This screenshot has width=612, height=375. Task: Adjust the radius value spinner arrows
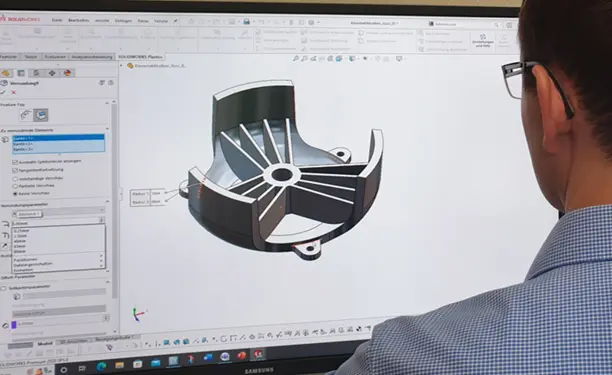tap(101, 221)
